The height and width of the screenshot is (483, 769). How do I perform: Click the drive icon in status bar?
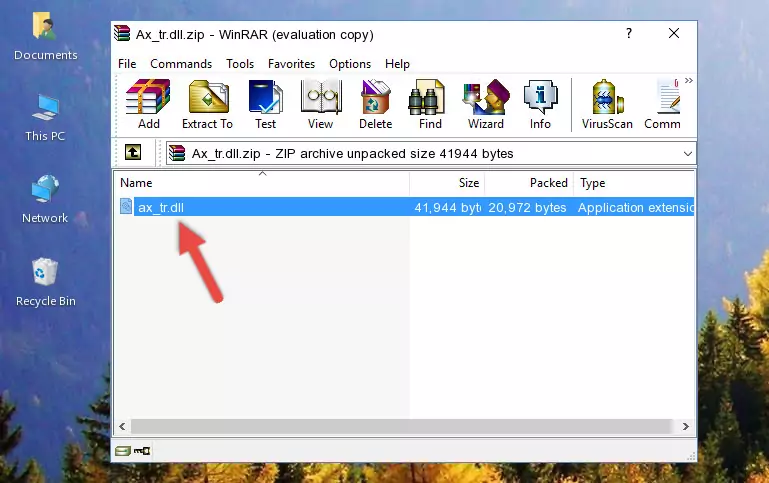123,451
